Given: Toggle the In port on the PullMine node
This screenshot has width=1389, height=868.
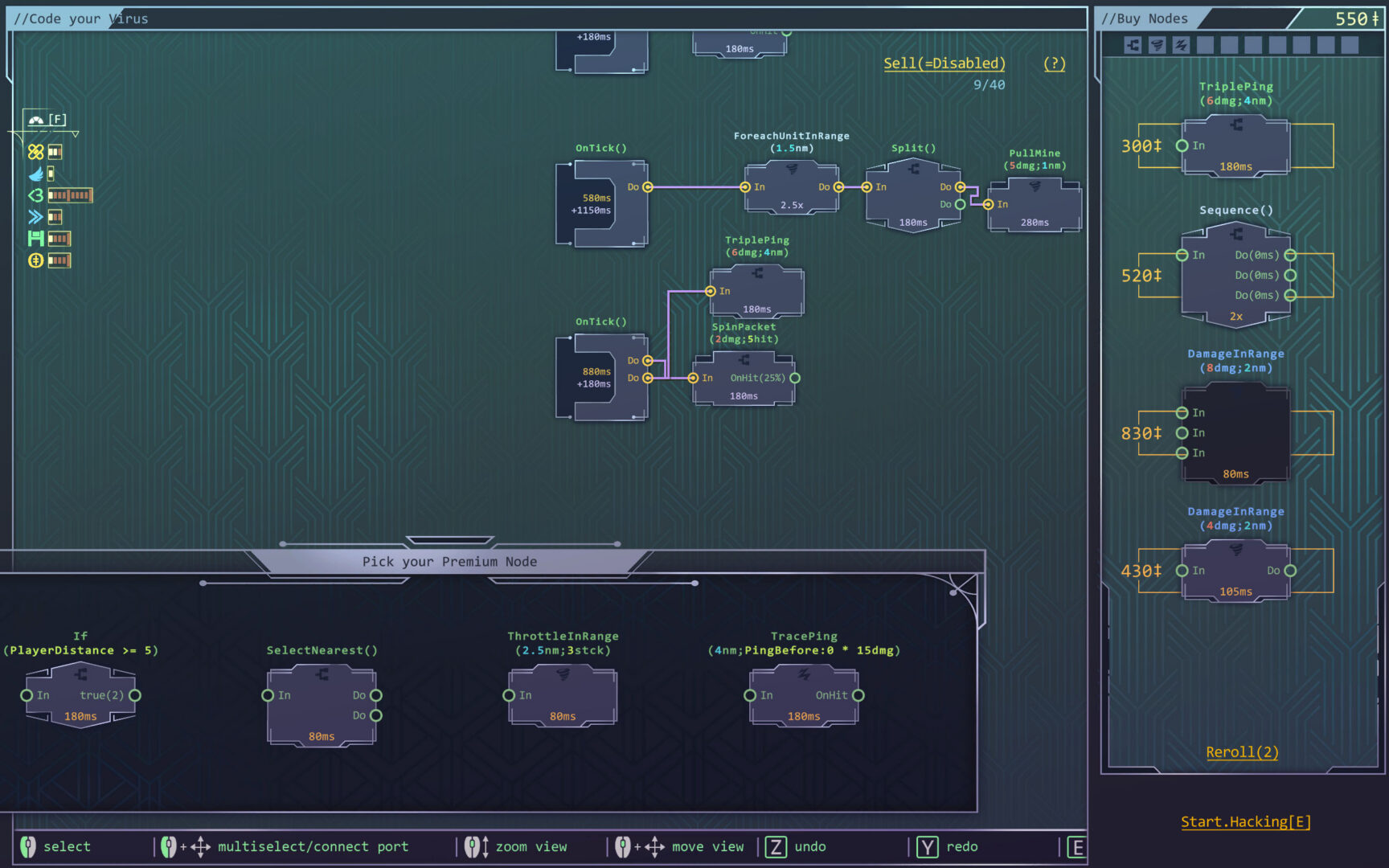Looking at the screenshot, I should tap(987, 204).
